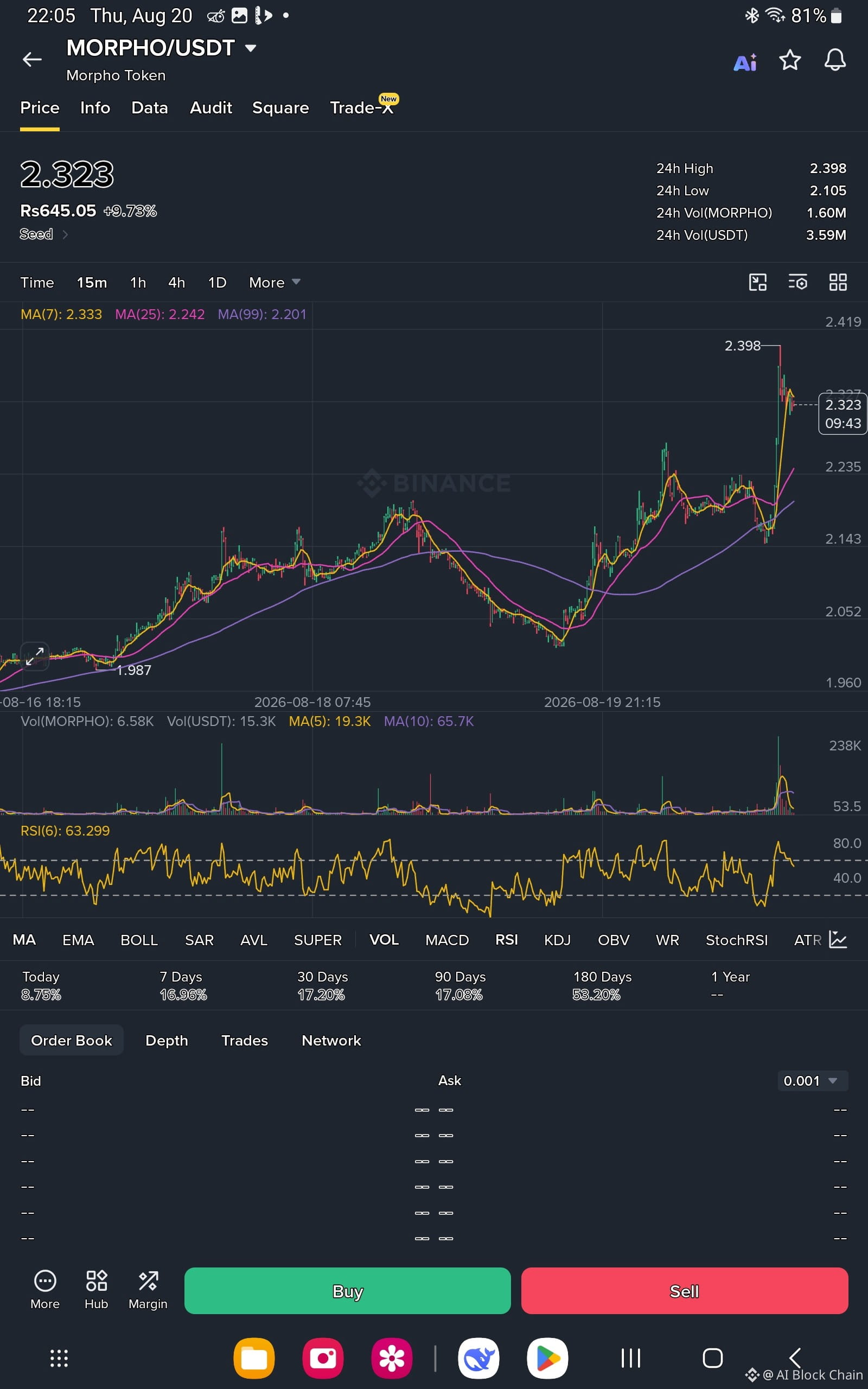Screen dimensions: 868x1389
Task: Open multi-chart grid layout icon
Action: point(838,282)
